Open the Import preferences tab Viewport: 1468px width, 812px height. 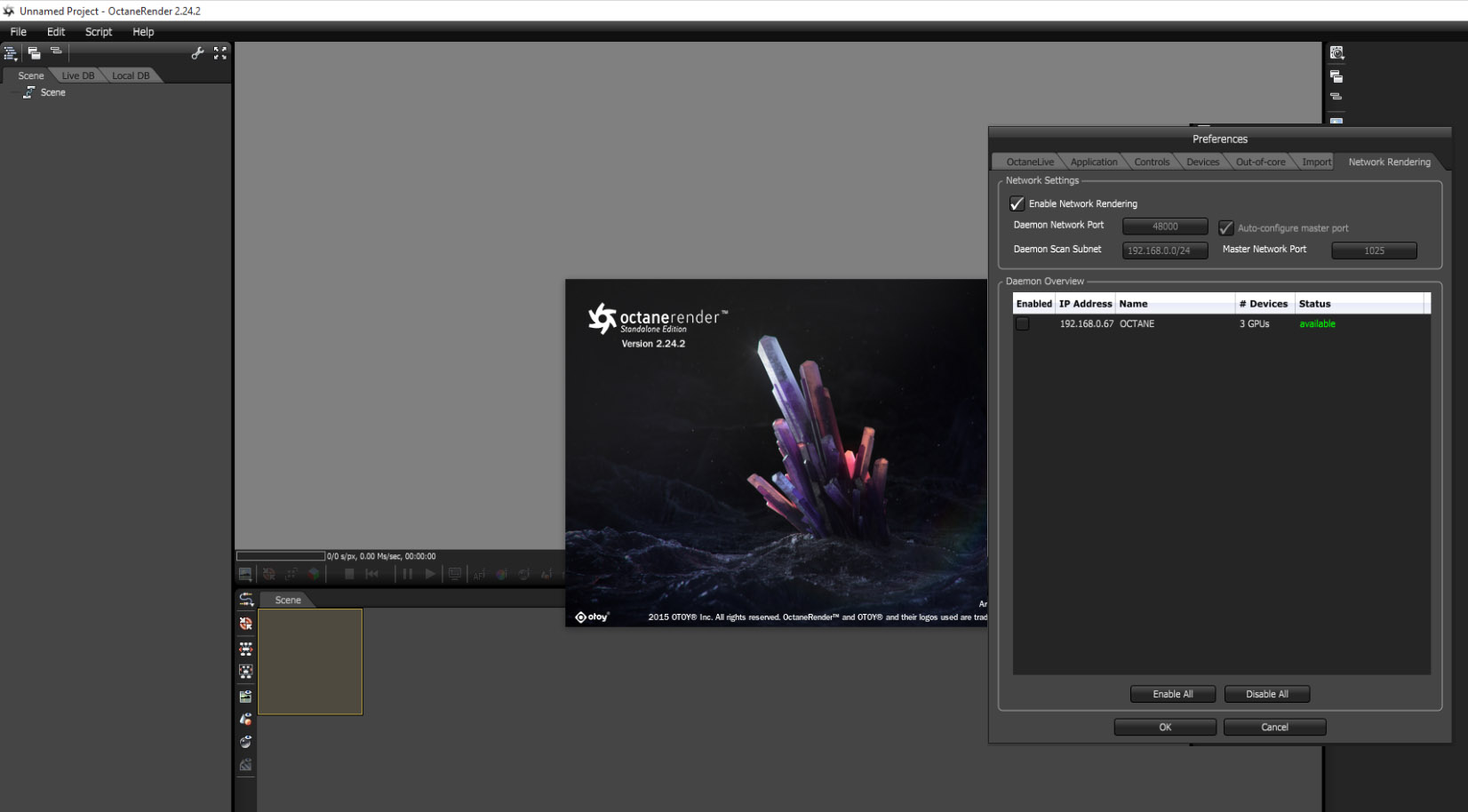1317,162
